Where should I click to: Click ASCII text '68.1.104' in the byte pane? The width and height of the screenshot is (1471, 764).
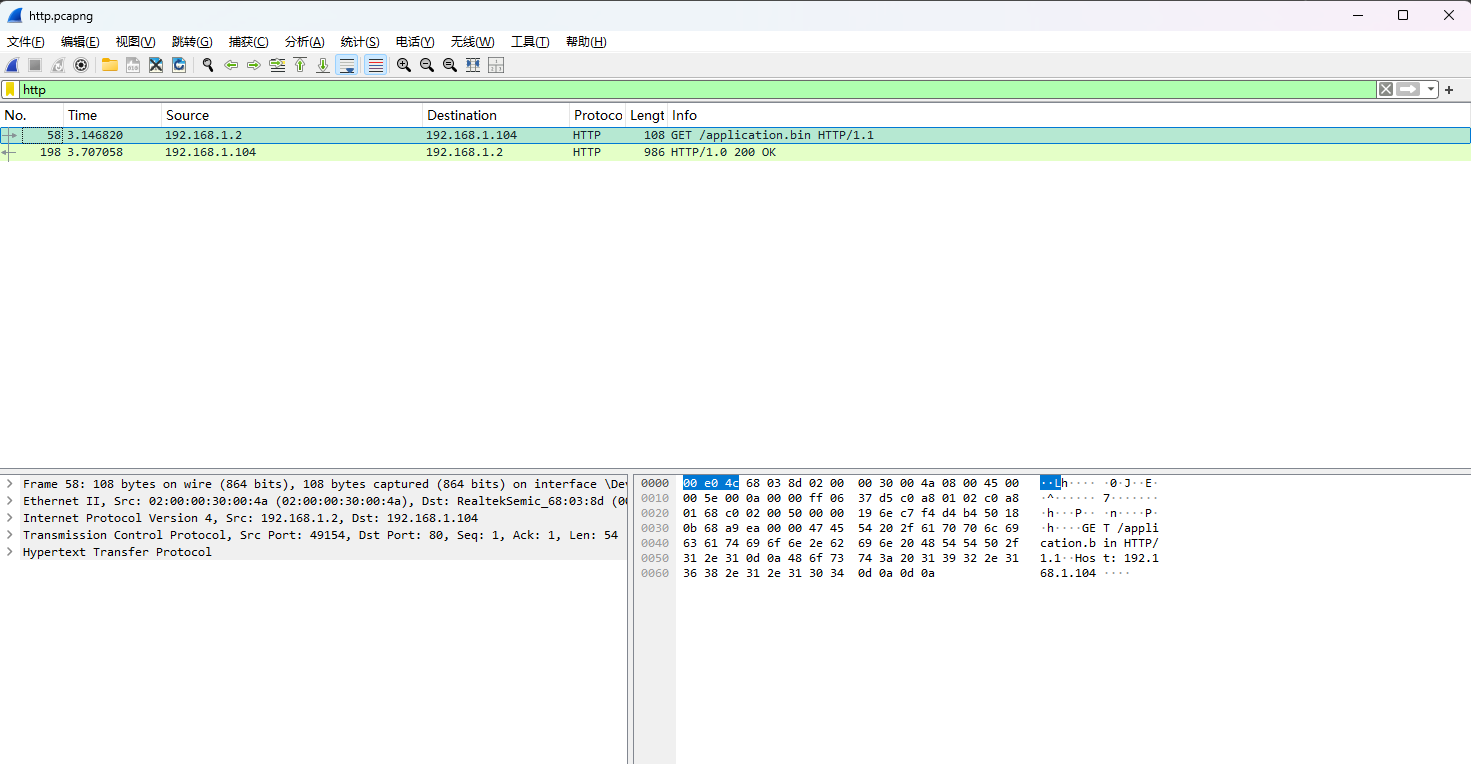click(x=1068, y=573)
